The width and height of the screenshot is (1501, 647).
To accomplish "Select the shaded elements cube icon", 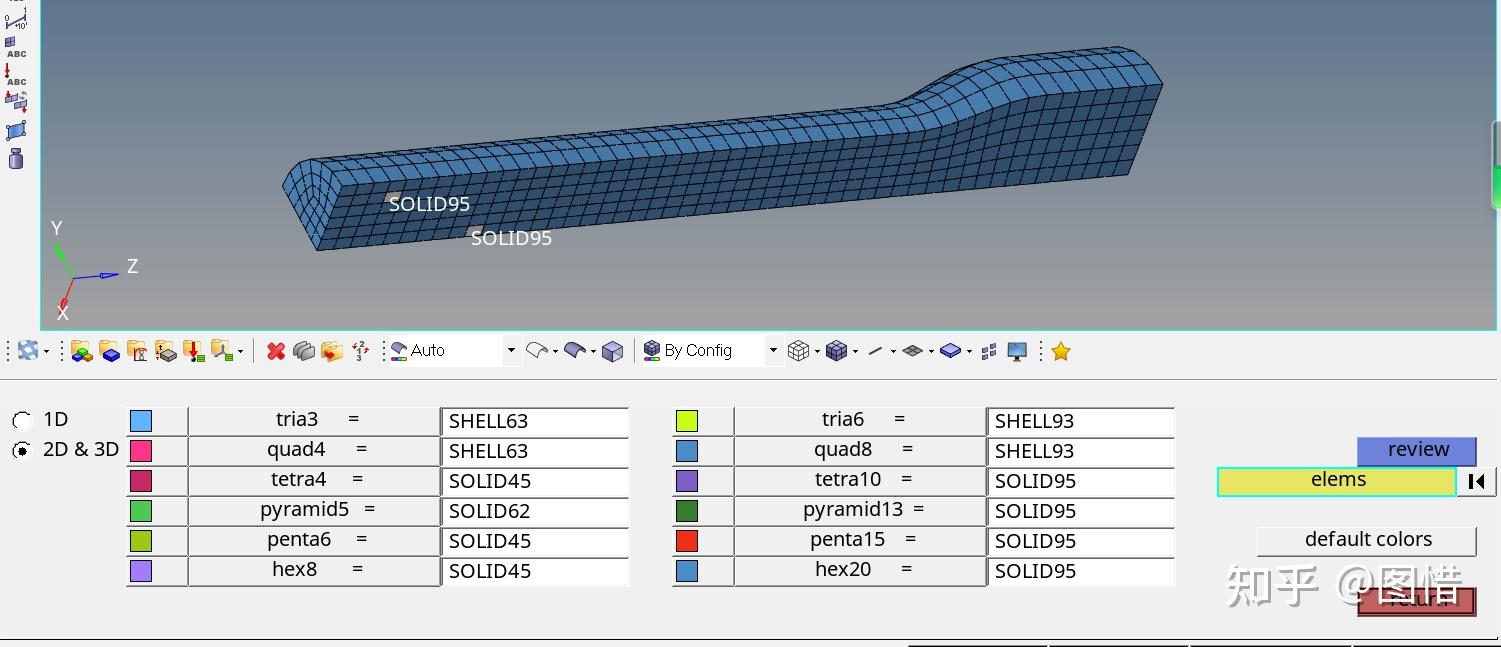I will pos(835,350).
